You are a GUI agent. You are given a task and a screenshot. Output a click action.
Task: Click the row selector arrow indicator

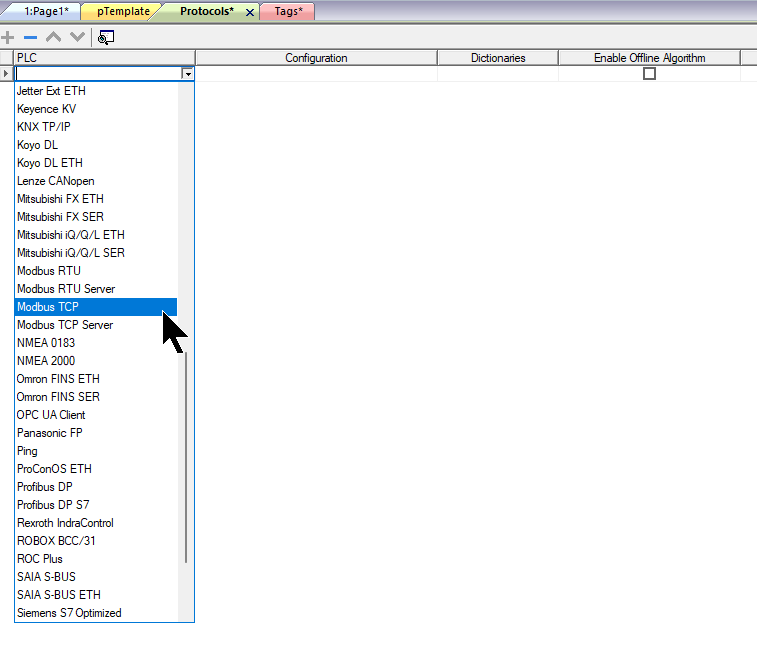click(7, 74)
